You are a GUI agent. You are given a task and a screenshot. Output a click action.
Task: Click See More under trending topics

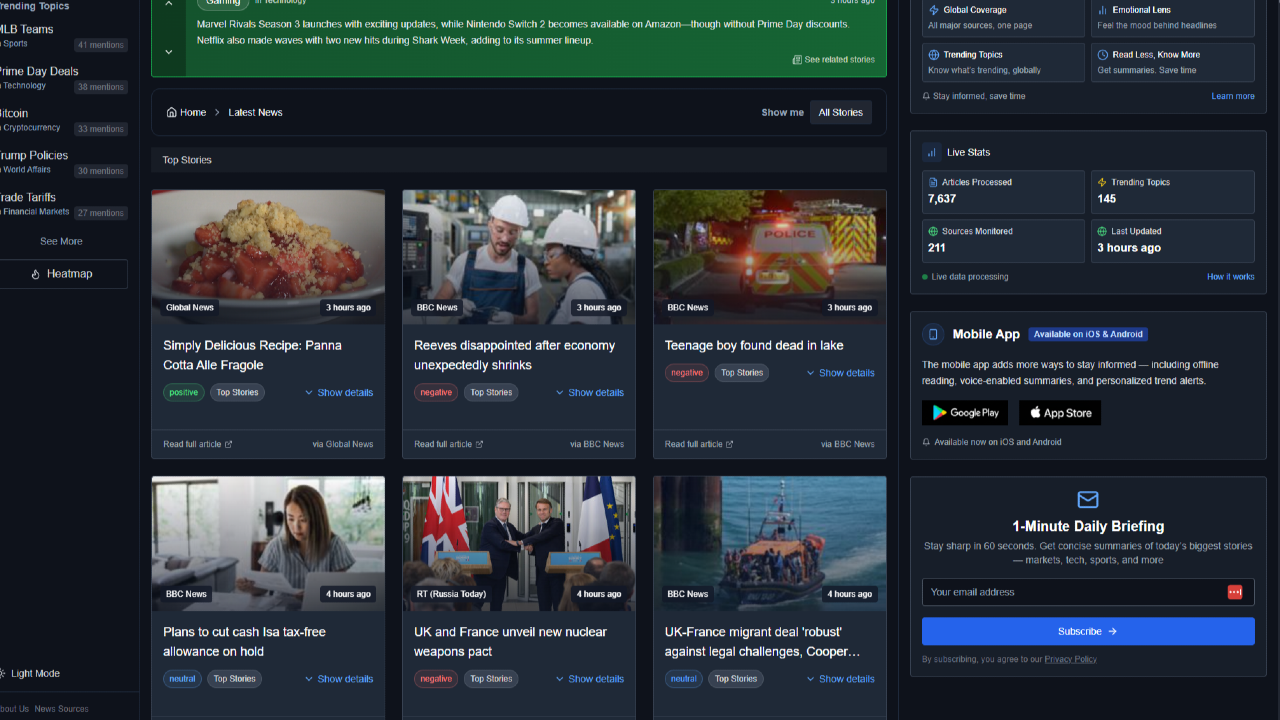[x=61, y=241]
